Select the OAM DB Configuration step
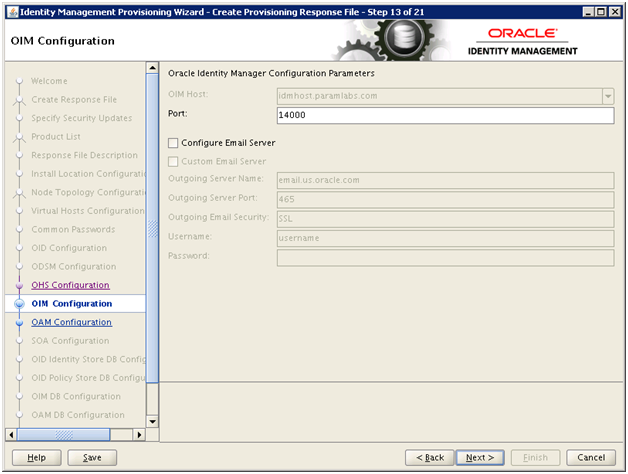Screen dimensions: 628x474 pyautogui.click(x=78, y=415)
